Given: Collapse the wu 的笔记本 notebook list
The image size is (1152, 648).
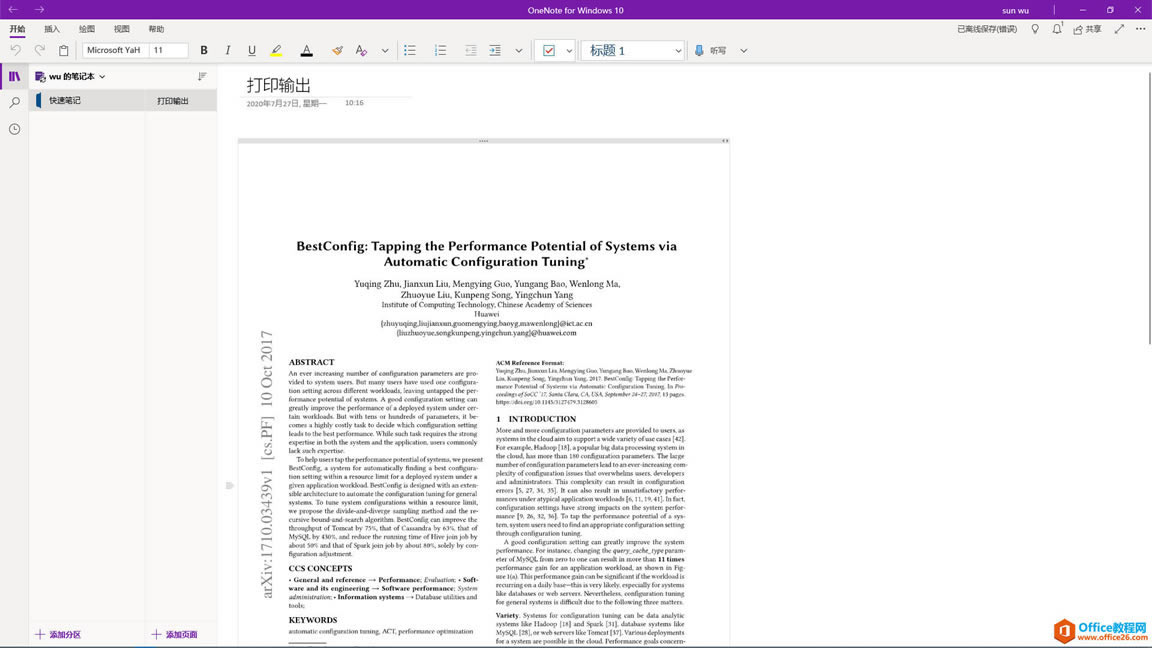Looking at the screenshot, I should pyautogui.click(x=103, y=76).
